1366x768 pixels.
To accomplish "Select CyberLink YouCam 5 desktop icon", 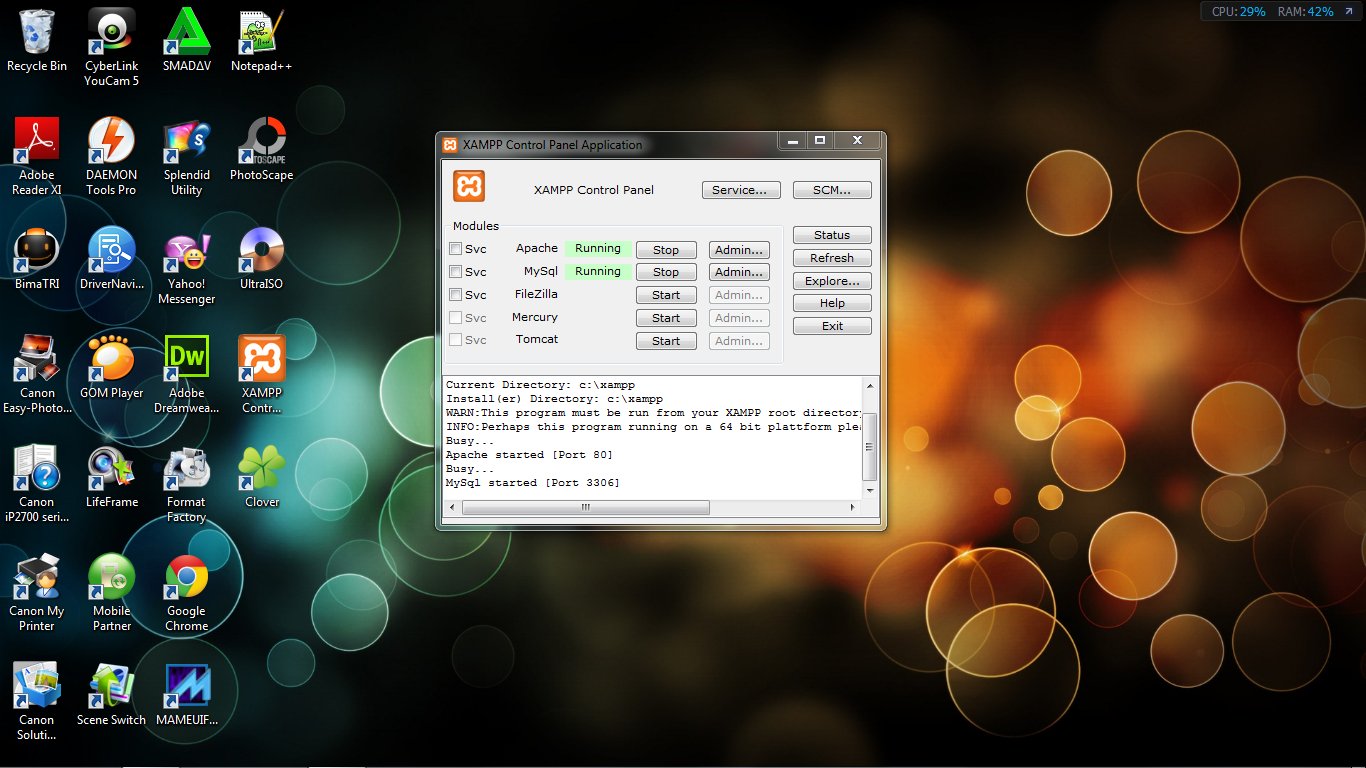I will pos(112,47).
